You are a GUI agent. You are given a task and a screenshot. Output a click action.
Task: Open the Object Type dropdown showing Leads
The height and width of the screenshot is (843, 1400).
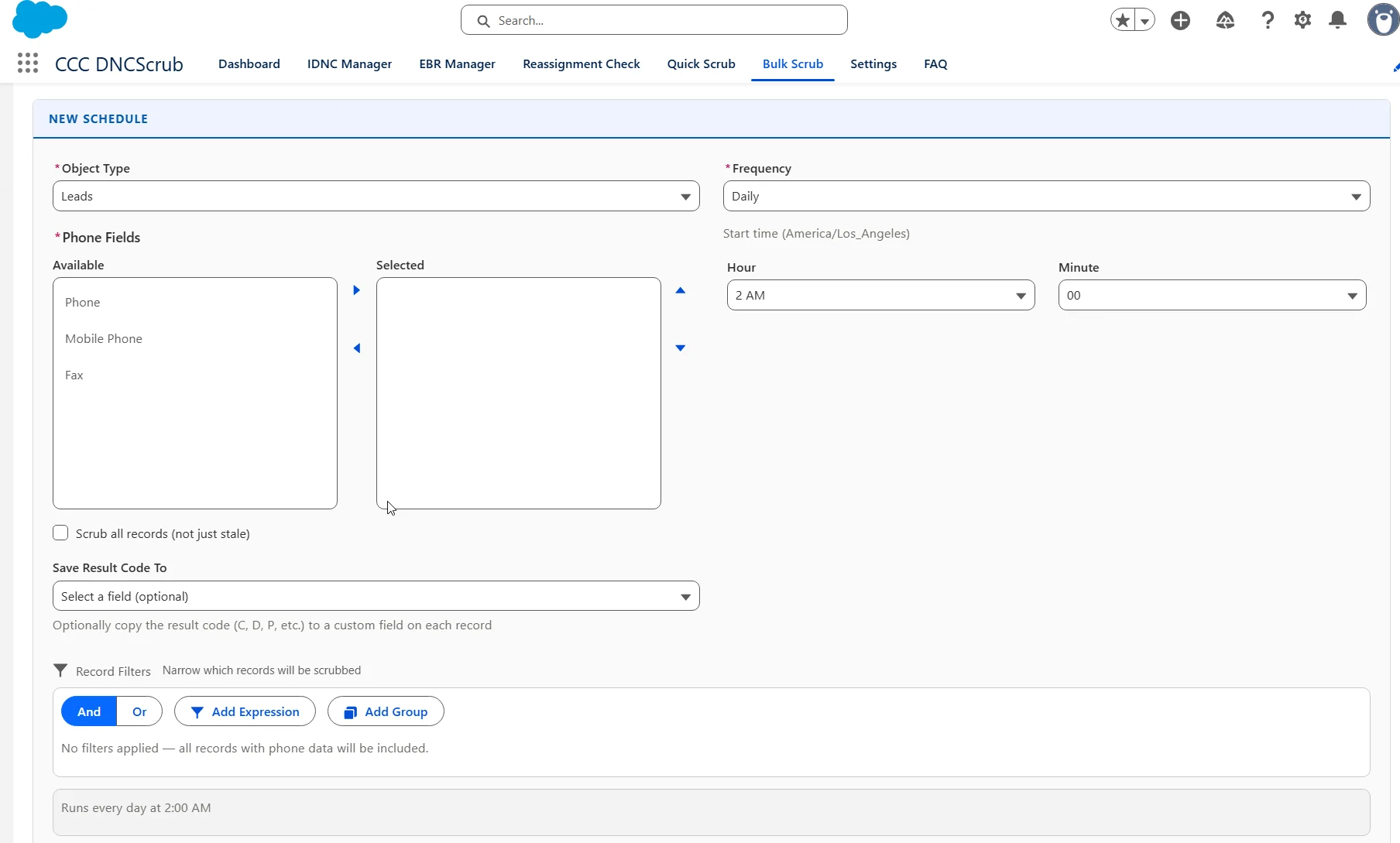tap(376, 196)
